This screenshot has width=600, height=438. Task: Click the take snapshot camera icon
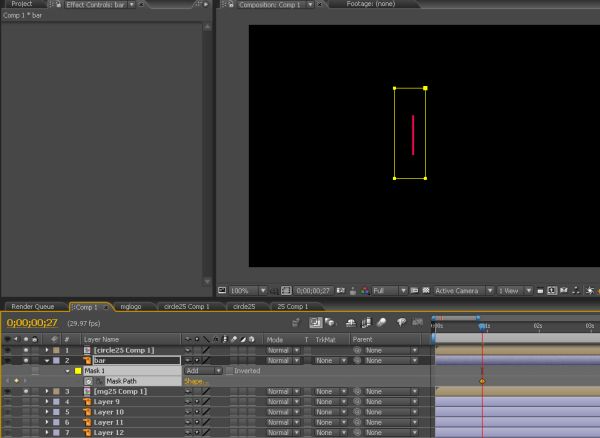click(x=340, y=291)
